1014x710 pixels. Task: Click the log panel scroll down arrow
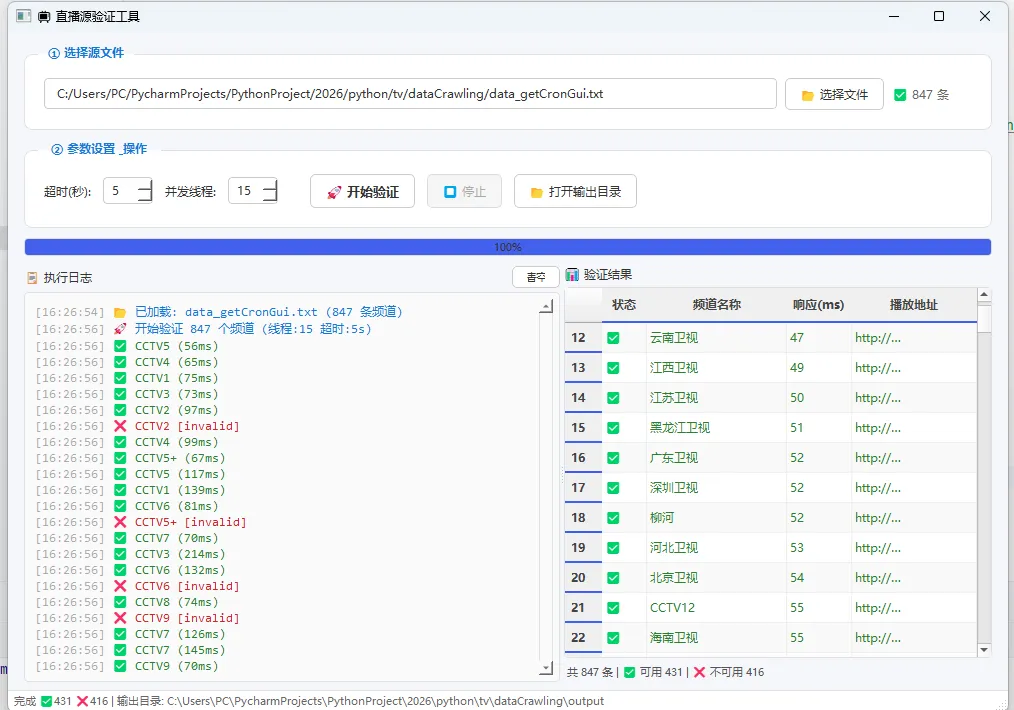tap(546, 667)
